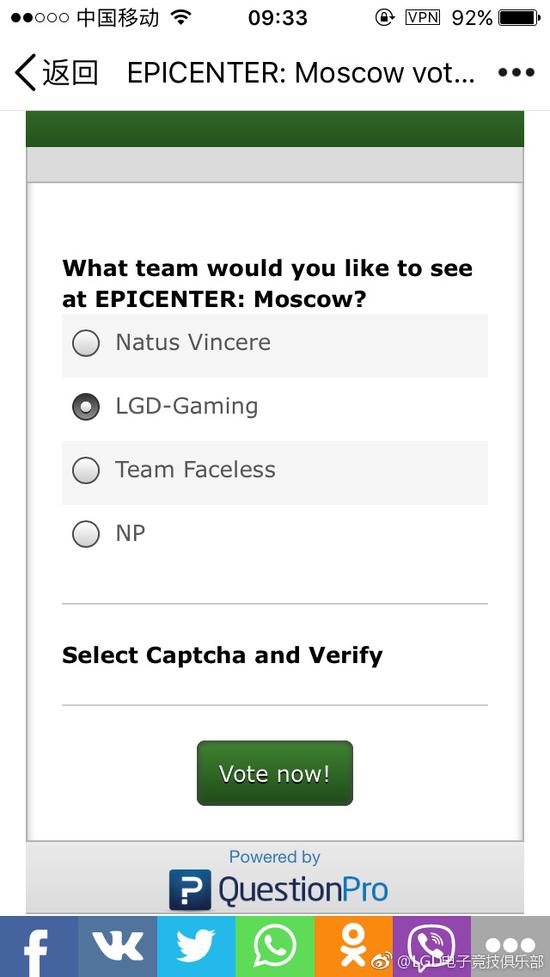550x977 pixels.
Task: Tweet using the Twitter share icon
Action: 196,946
